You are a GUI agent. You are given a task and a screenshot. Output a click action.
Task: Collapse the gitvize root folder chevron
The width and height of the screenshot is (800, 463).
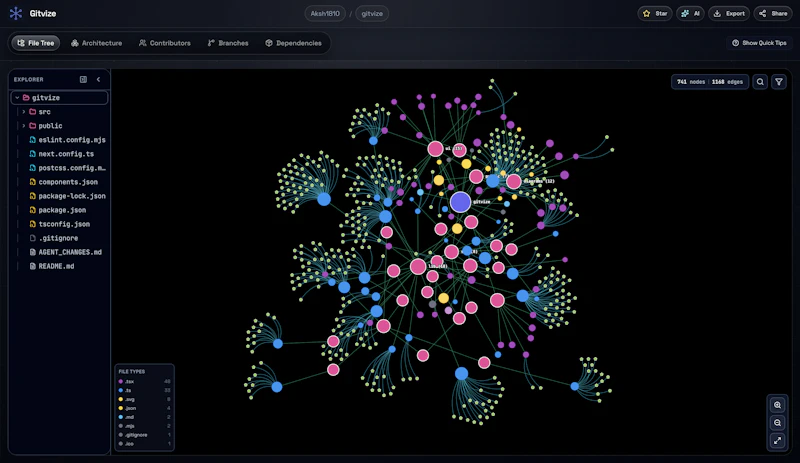click(17, 98)
